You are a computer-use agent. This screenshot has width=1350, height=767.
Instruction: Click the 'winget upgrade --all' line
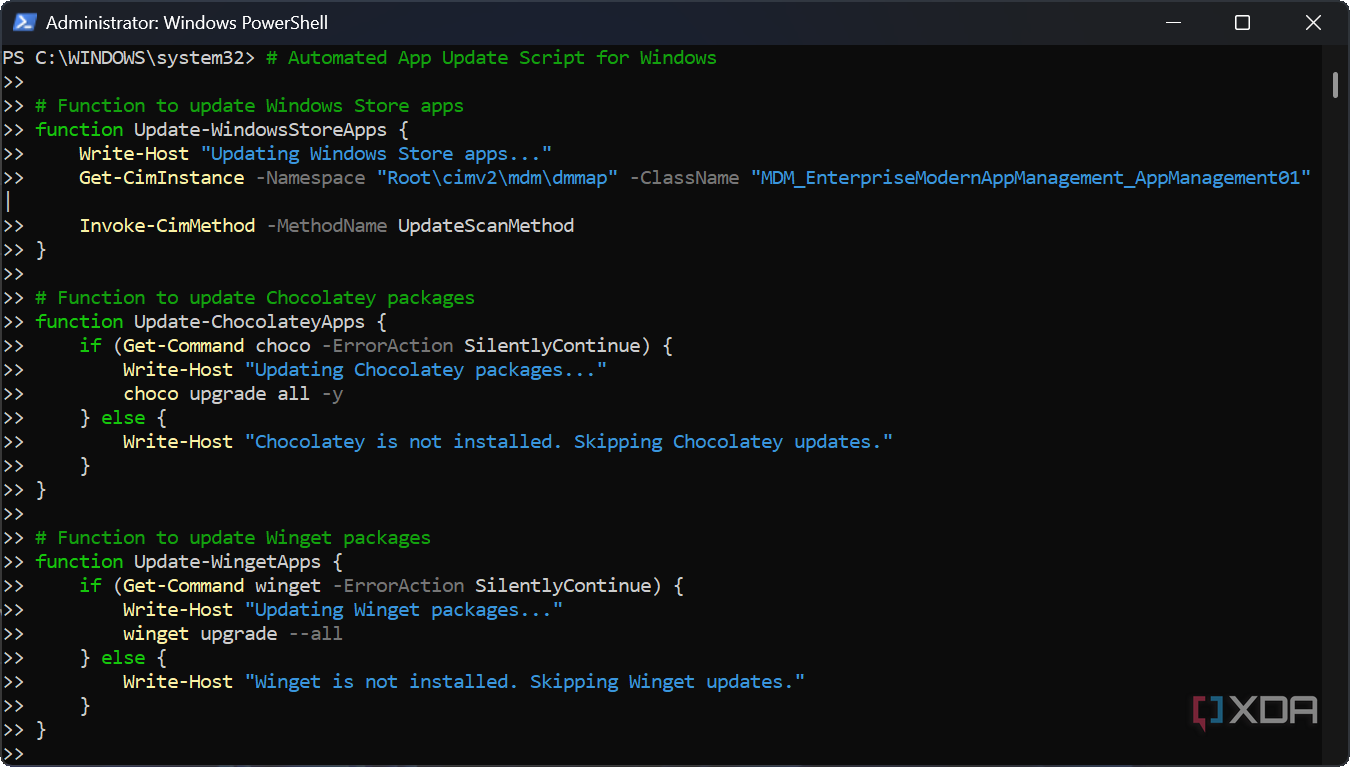click(233, 634)
